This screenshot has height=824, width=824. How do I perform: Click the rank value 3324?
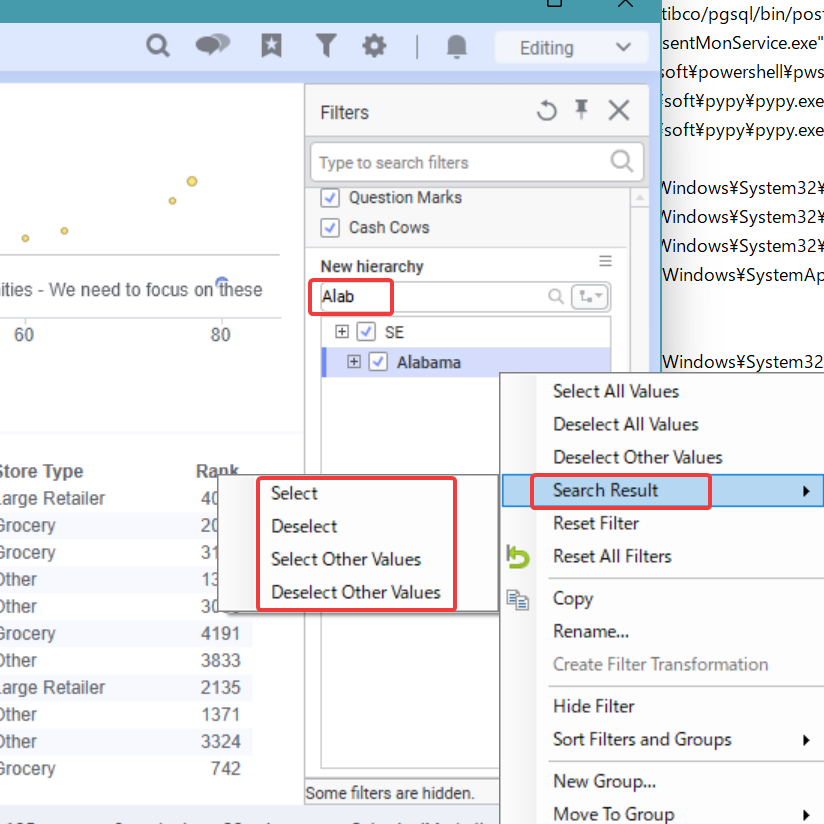point(220,742)
